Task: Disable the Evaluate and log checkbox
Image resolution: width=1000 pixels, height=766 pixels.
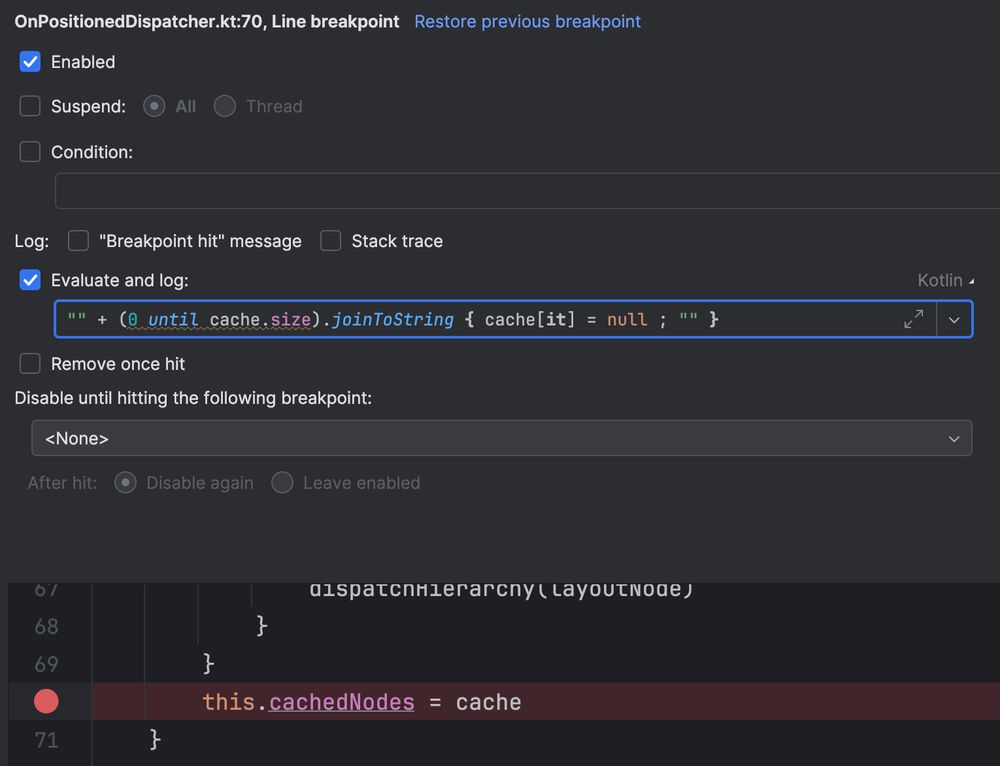Action: point(31,280)
